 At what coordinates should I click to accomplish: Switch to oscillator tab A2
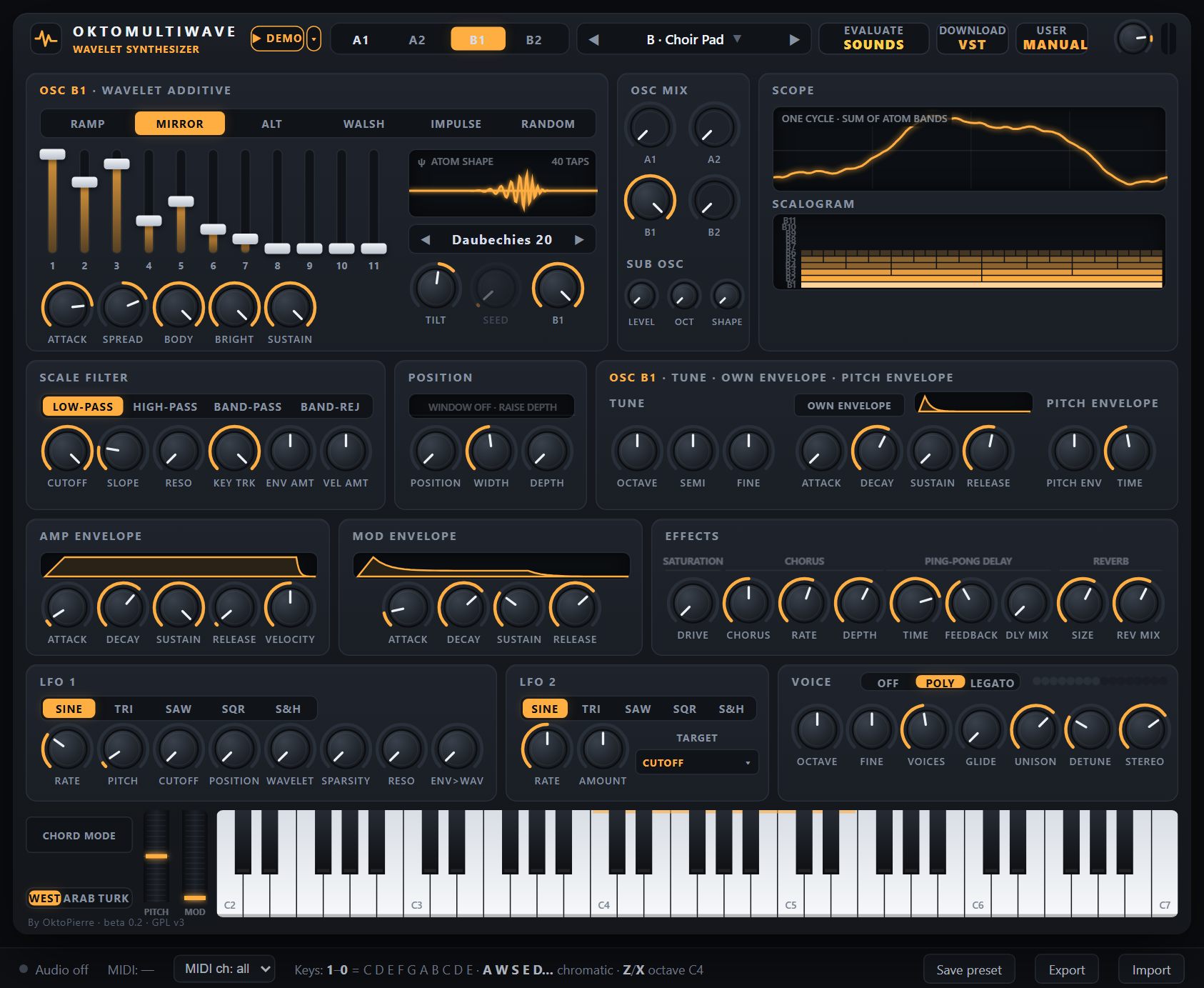(x=417, y=40)
